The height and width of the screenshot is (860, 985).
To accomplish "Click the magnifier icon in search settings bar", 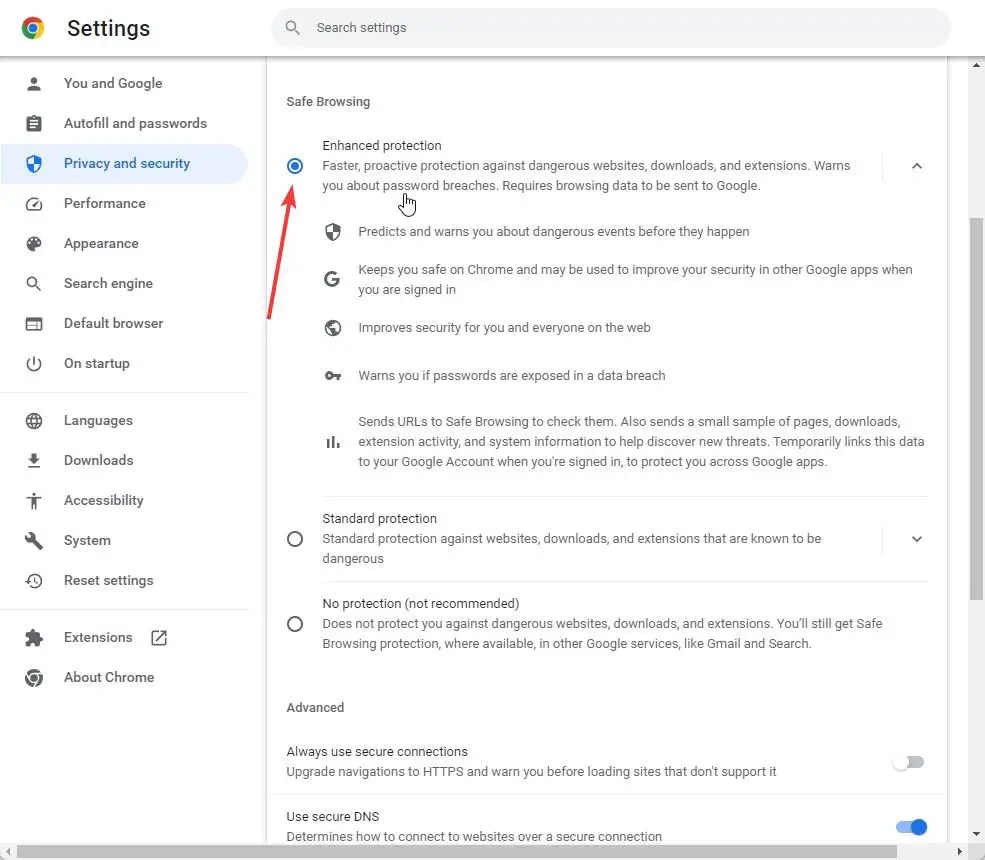I will tap(292, 28).
